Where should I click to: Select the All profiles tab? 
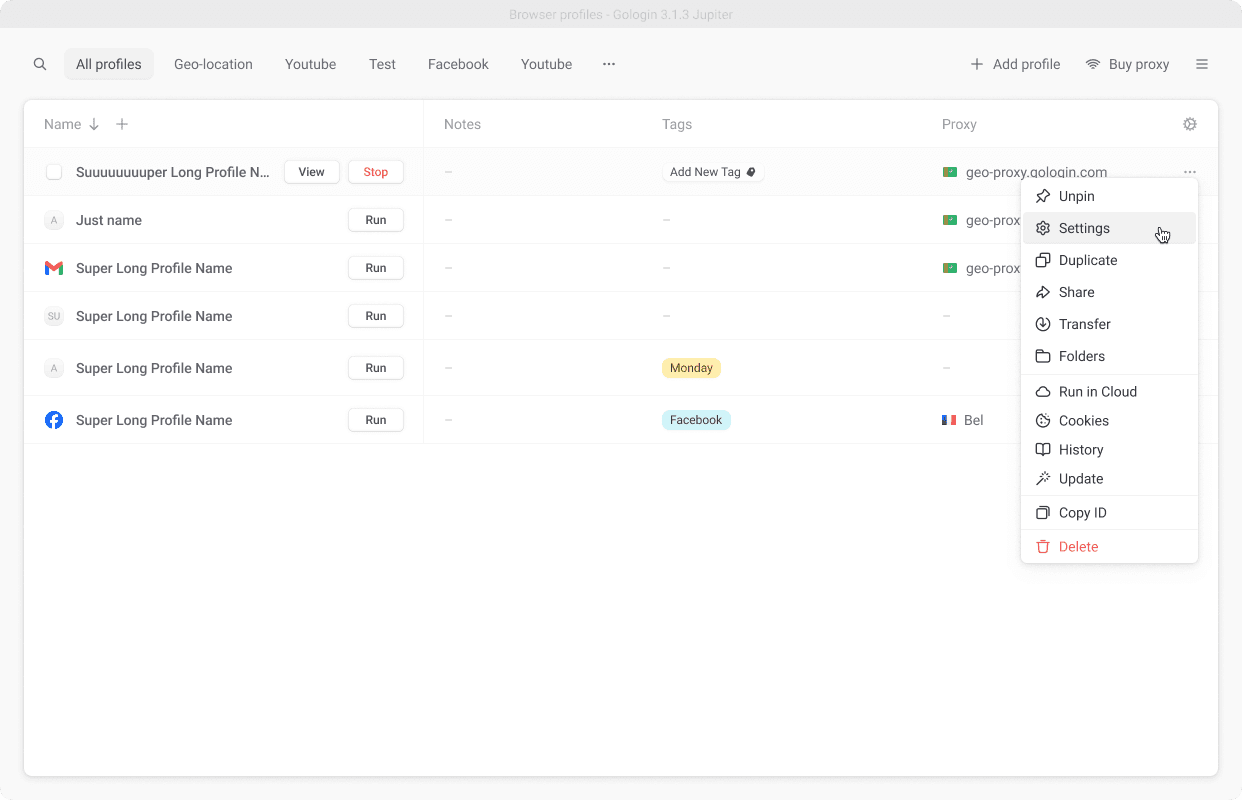tap(109, 64)
